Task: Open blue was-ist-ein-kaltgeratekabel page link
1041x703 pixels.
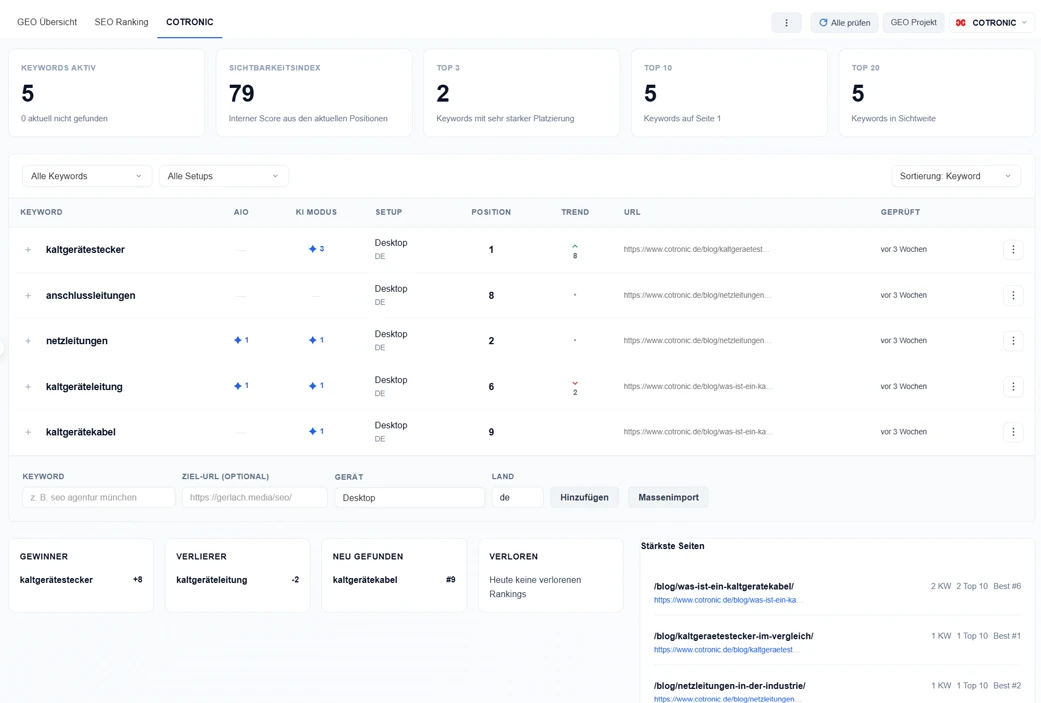Action: tap(728, 600)
